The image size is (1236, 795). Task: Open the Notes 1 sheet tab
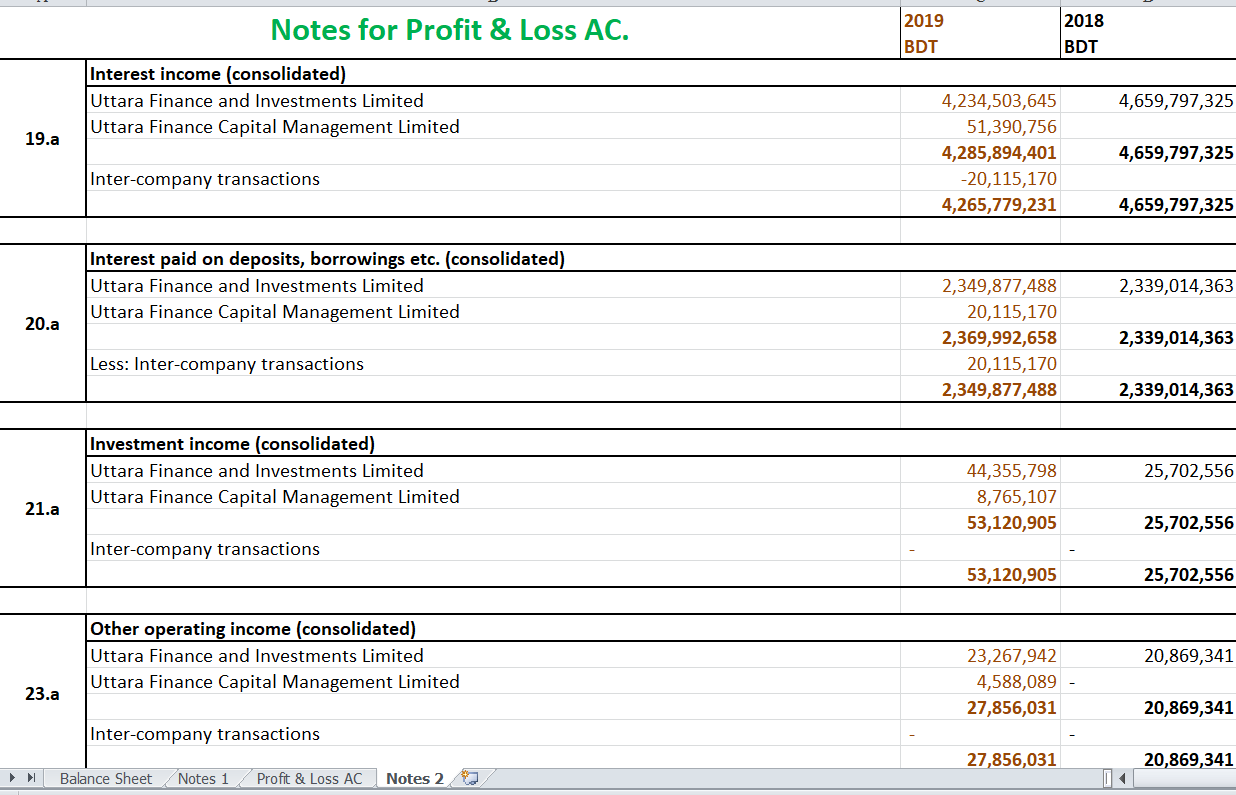203,778
